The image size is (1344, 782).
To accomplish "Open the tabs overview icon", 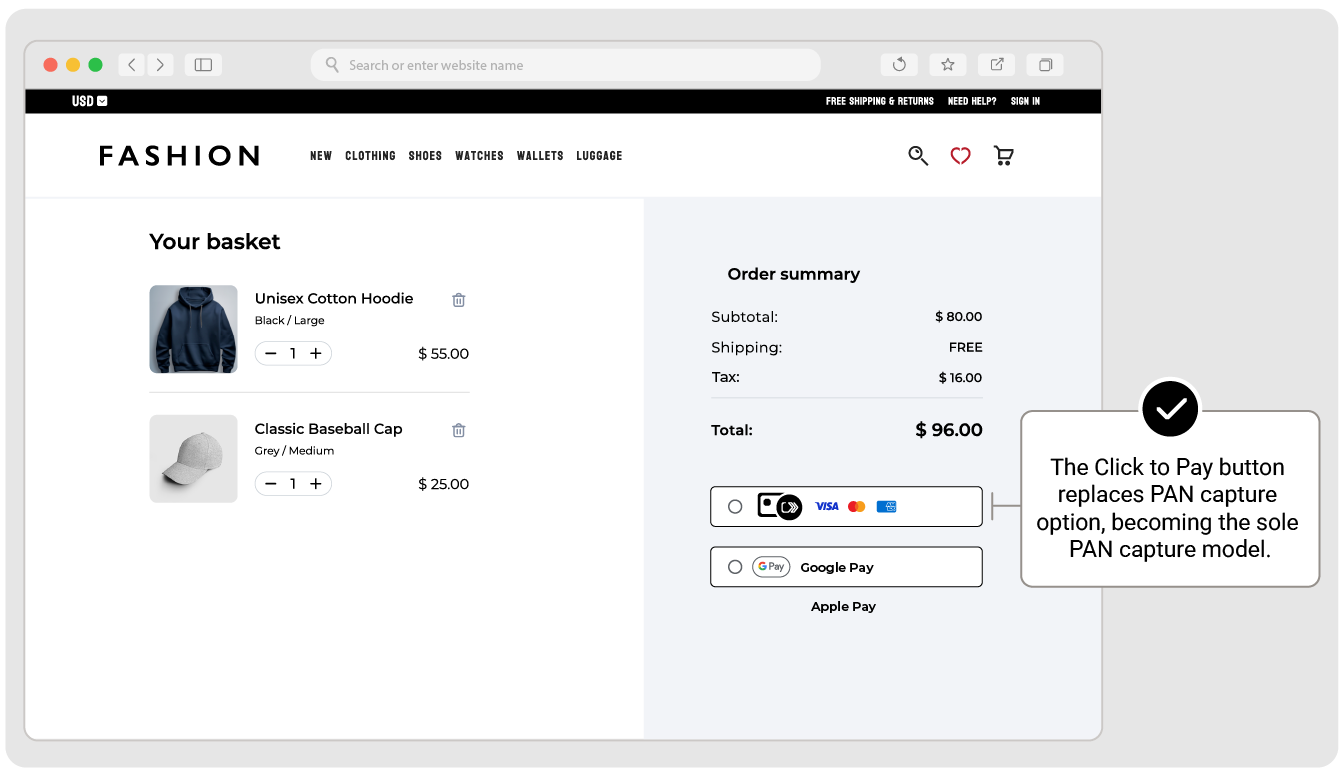I will point(1045,65).
